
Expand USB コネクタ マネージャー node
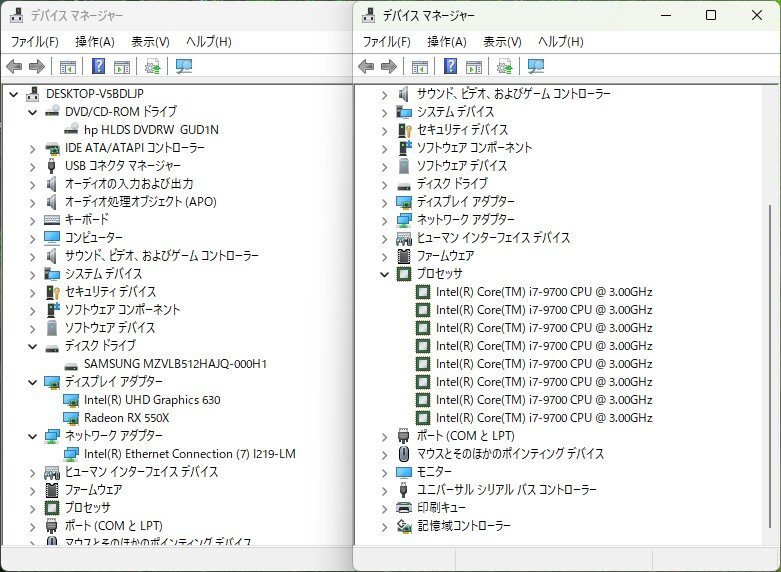32,166
